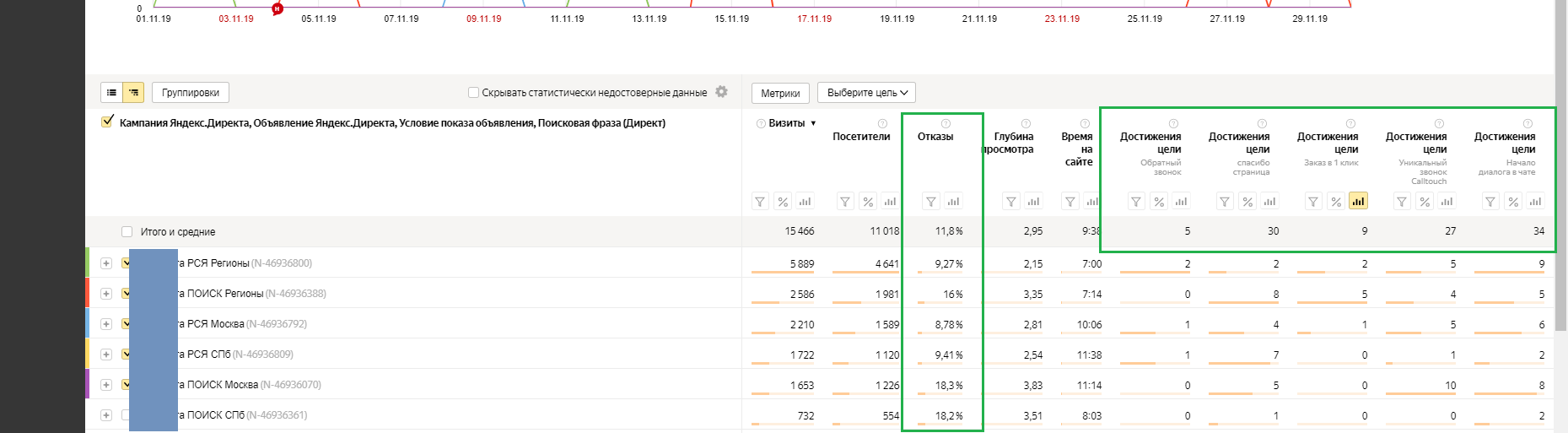The image size is (1568, 433).
Task: Plot Уникальный звонок Calltouch on chart
Action: pos(1447,201)
